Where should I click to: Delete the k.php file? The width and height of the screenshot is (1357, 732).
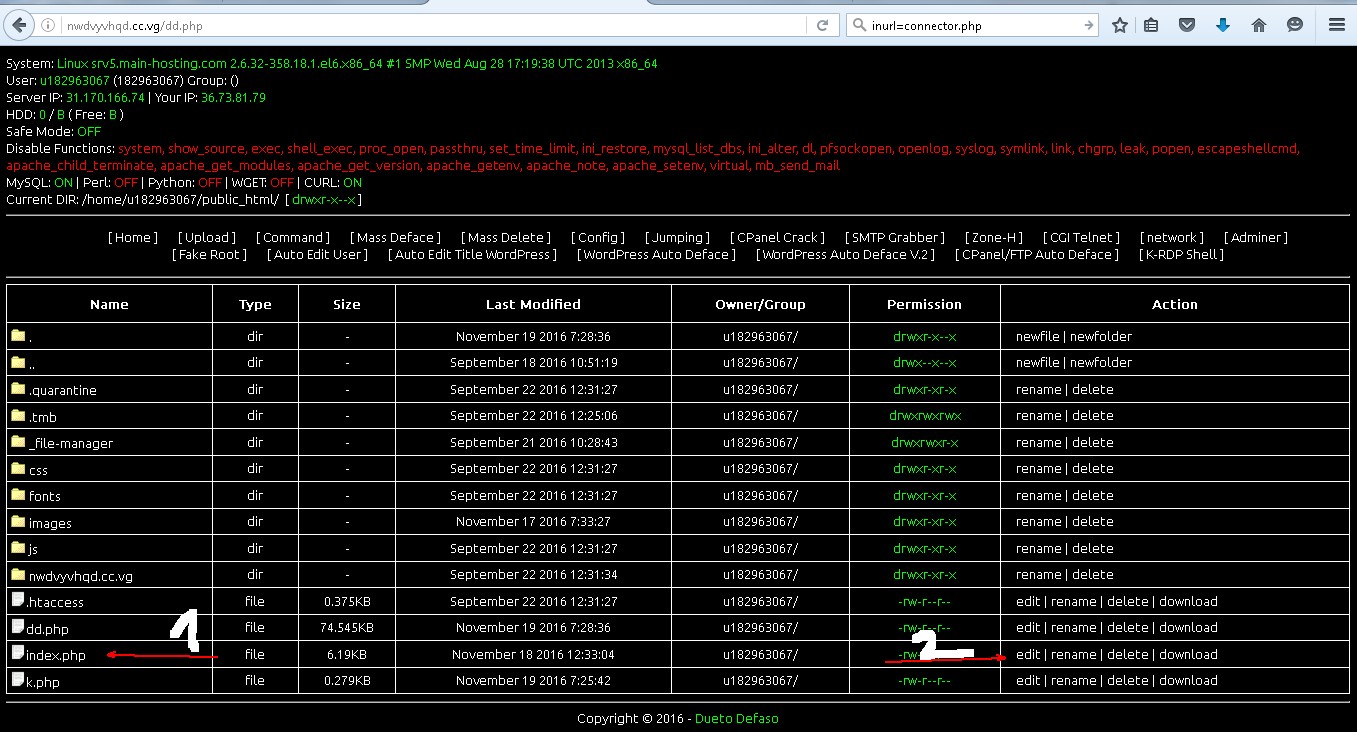tap(1128, 680)
